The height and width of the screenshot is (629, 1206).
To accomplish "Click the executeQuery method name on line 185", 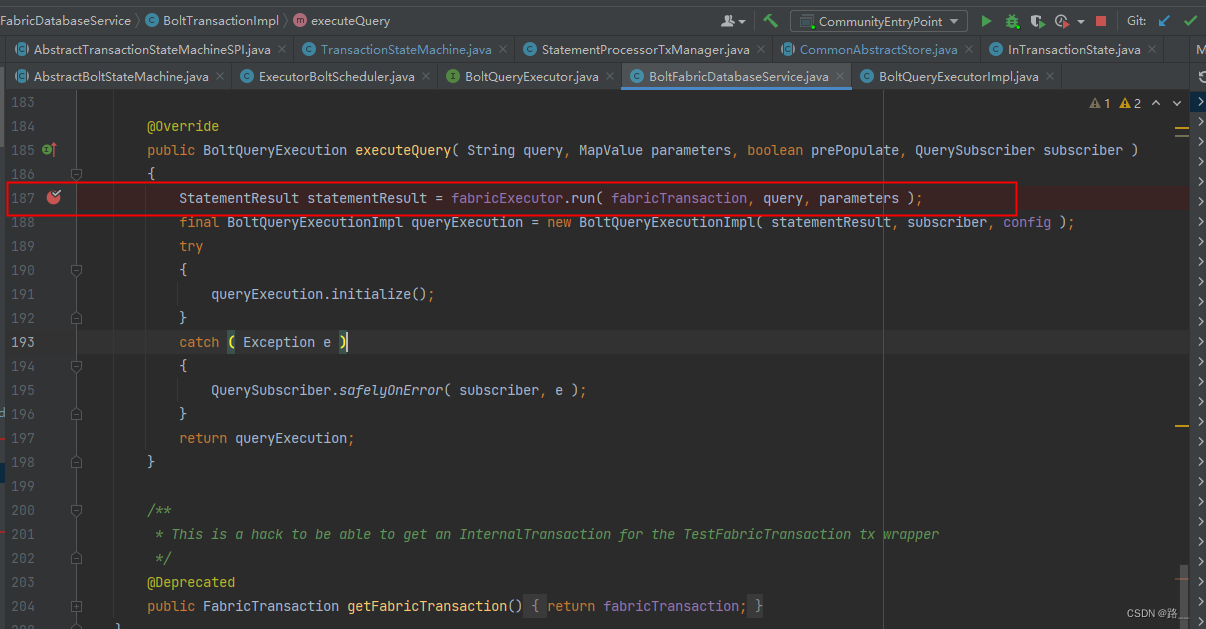I will click(x=403, y=150).
